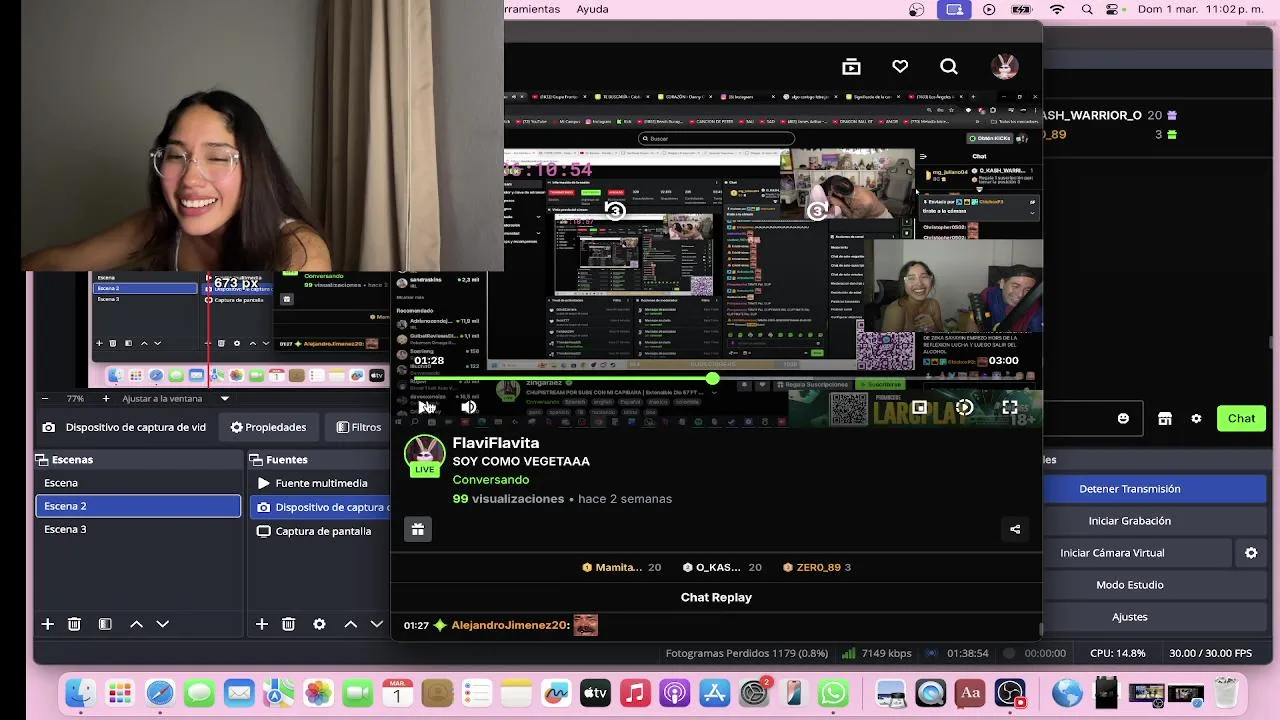The height and width of the screenshot is (720, 1280).
Task: Open Safari from the Dock
Action: (x=159, y=693)
